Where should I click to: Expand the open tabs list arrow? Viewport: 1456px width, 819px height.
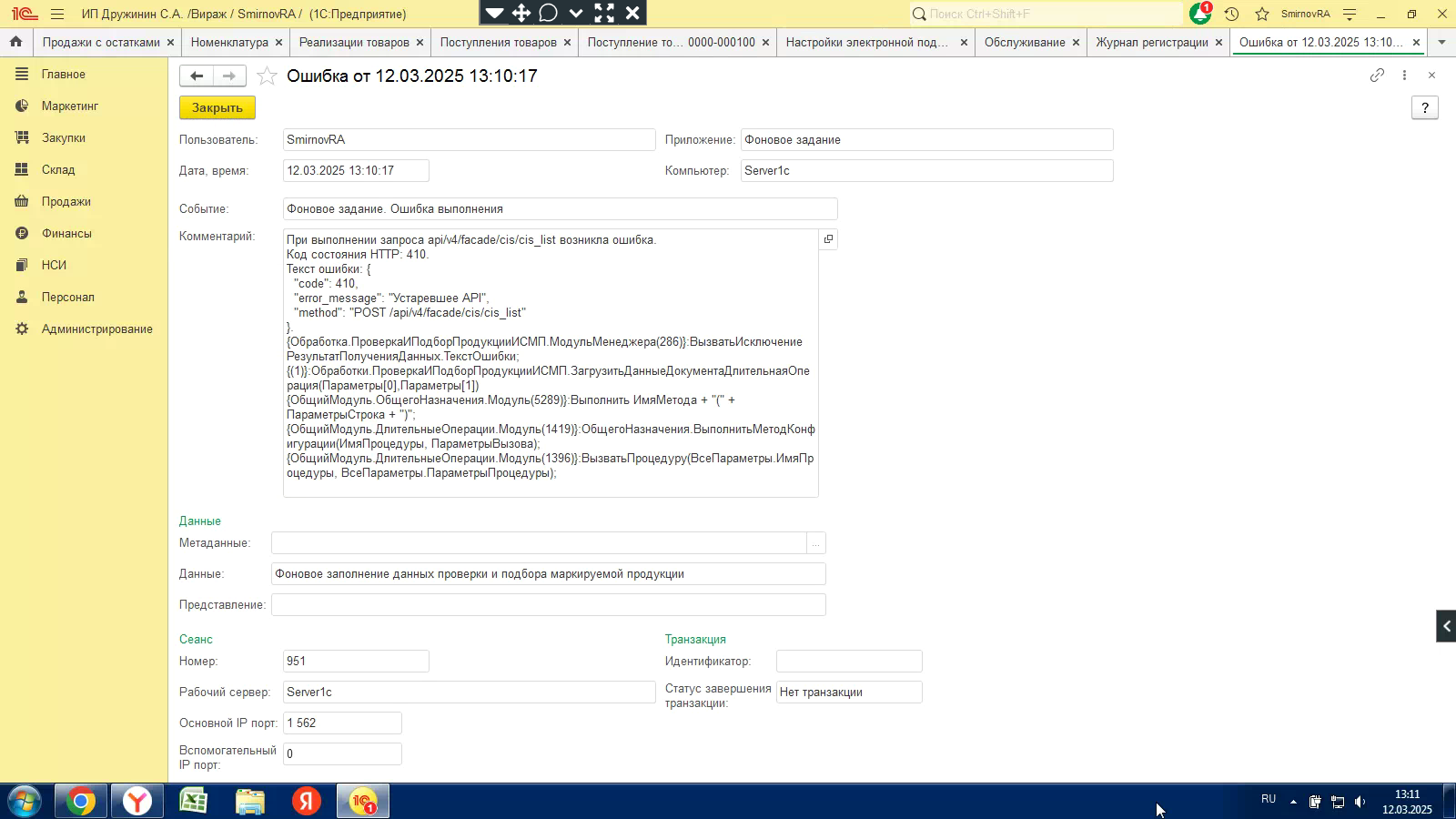[x=1441, y=42]
